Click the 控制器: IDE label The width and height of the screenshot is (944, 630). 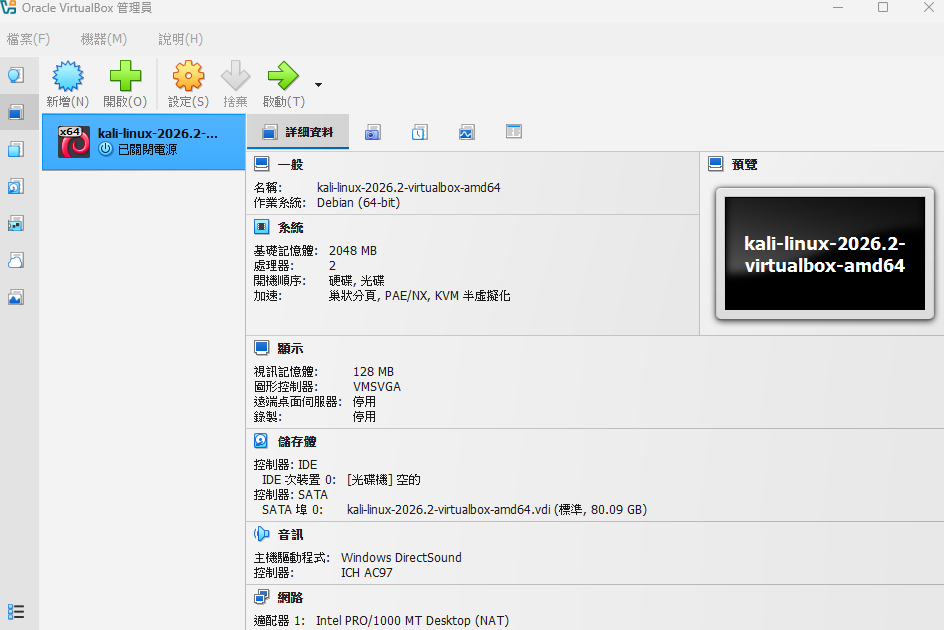pos(285,465)
